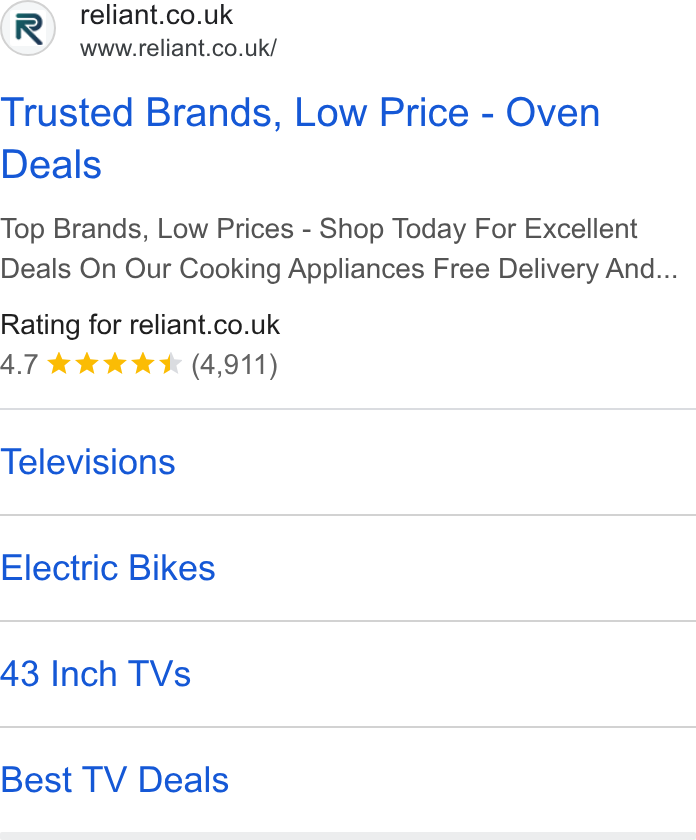Click the third gold rating star
The width and height of the screenshot is (696, 840).
pos(115,364)
